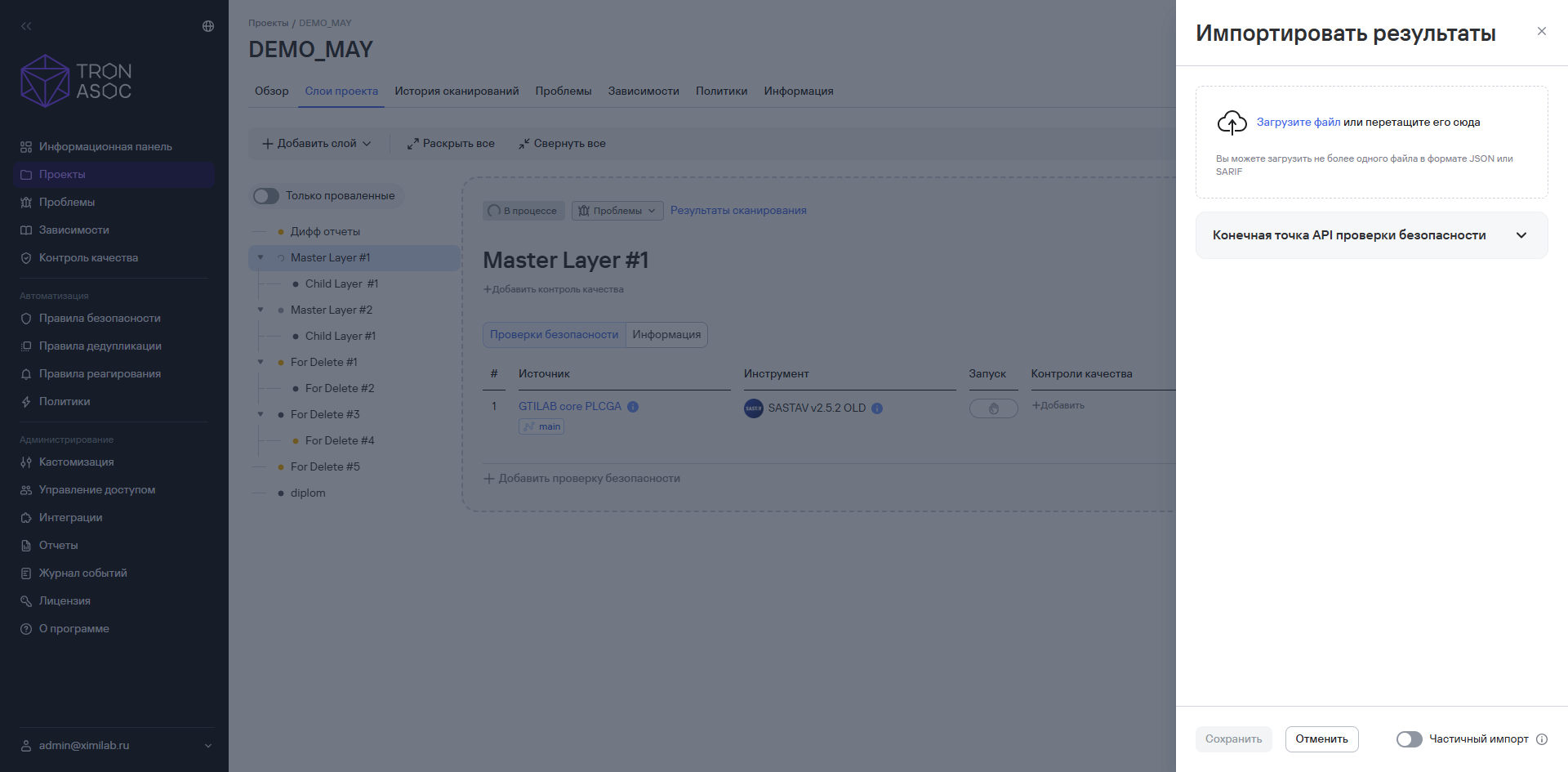Select Информация sub-tab under Master Layer #1
1568x772 pixels.
[666, 335]
